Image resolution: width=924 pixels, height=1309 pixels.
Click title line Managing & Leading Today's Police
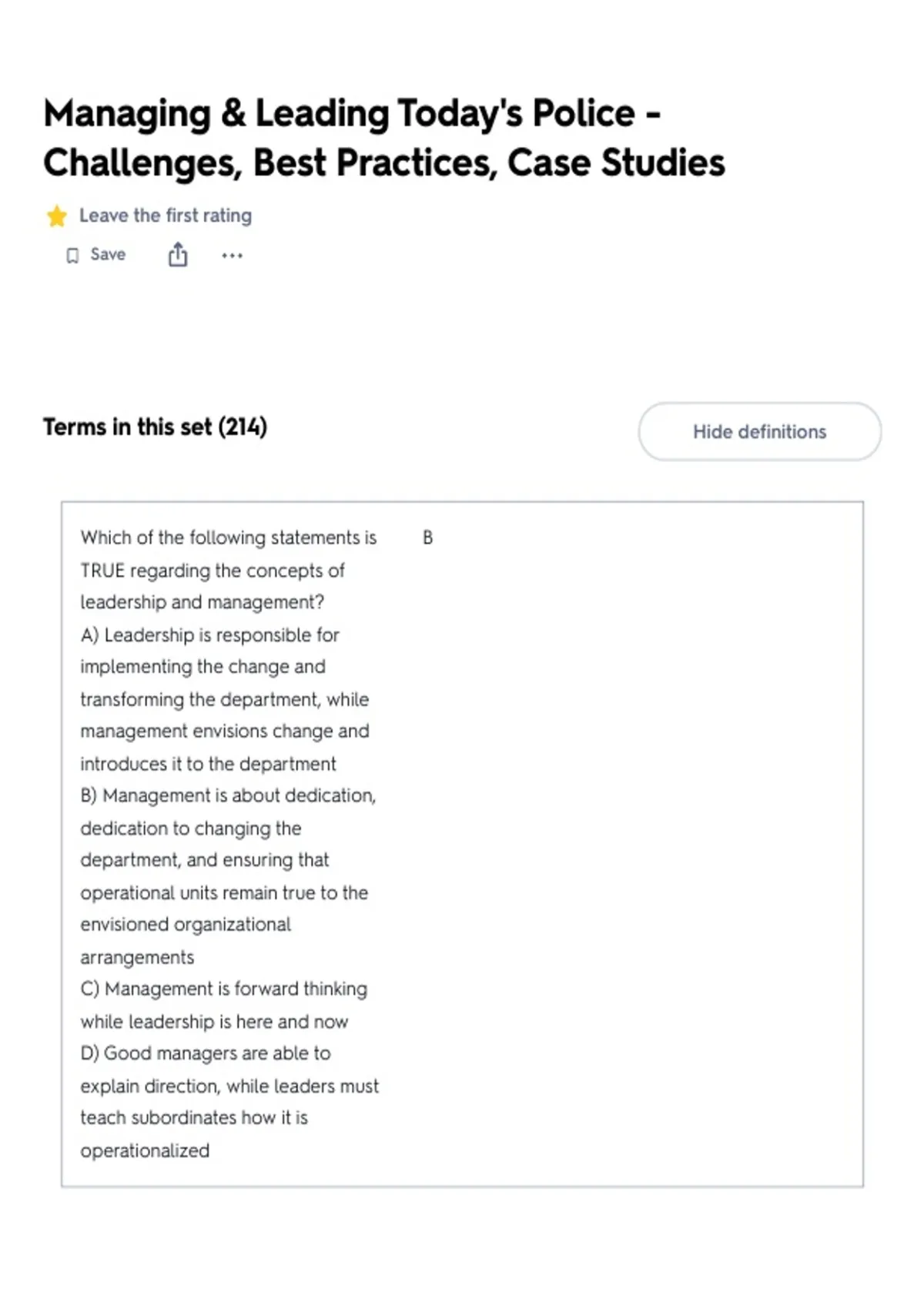click(x=352, y=113)
